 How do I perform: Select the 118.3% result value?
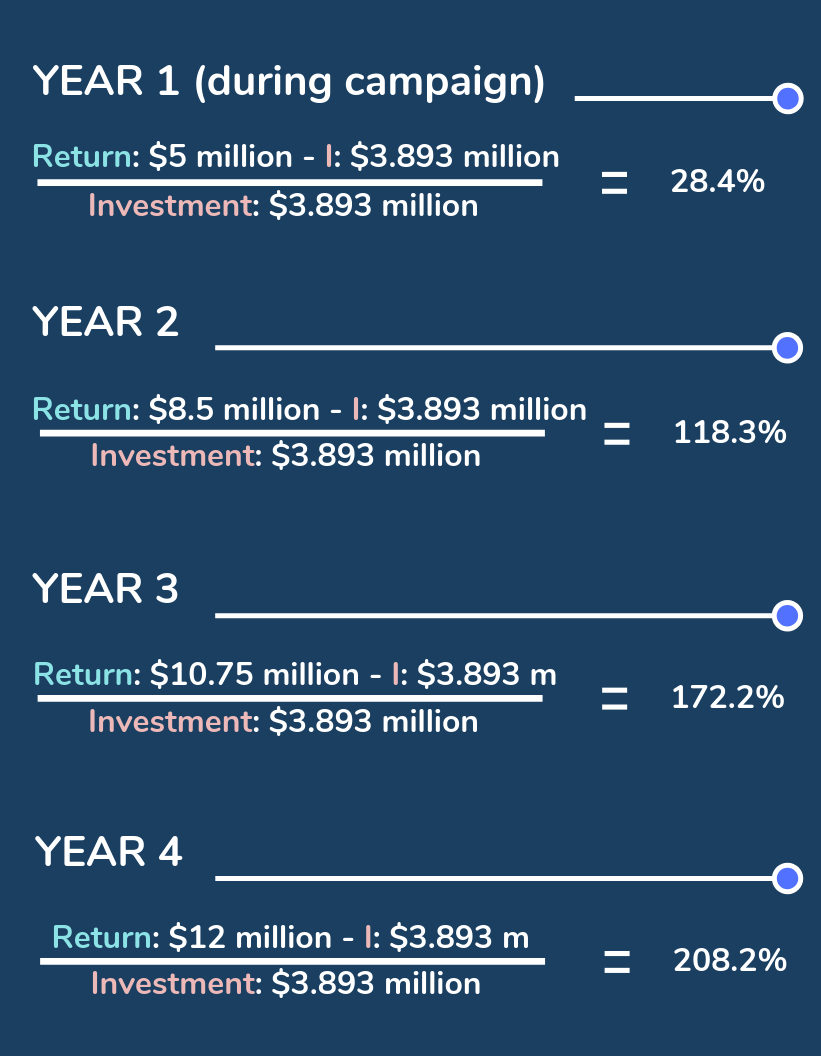[x=729, y=433]
